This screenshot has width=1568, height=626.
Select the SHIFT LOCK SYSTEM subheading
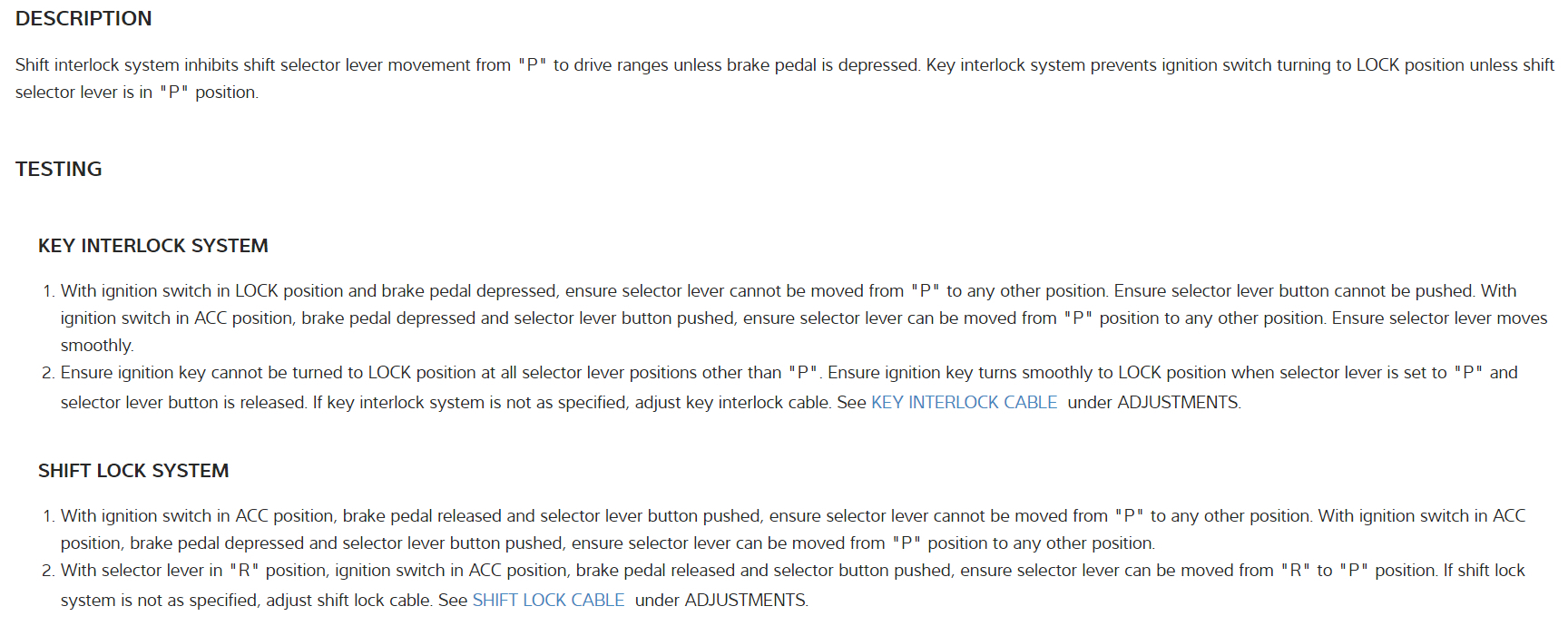point(133,471)
